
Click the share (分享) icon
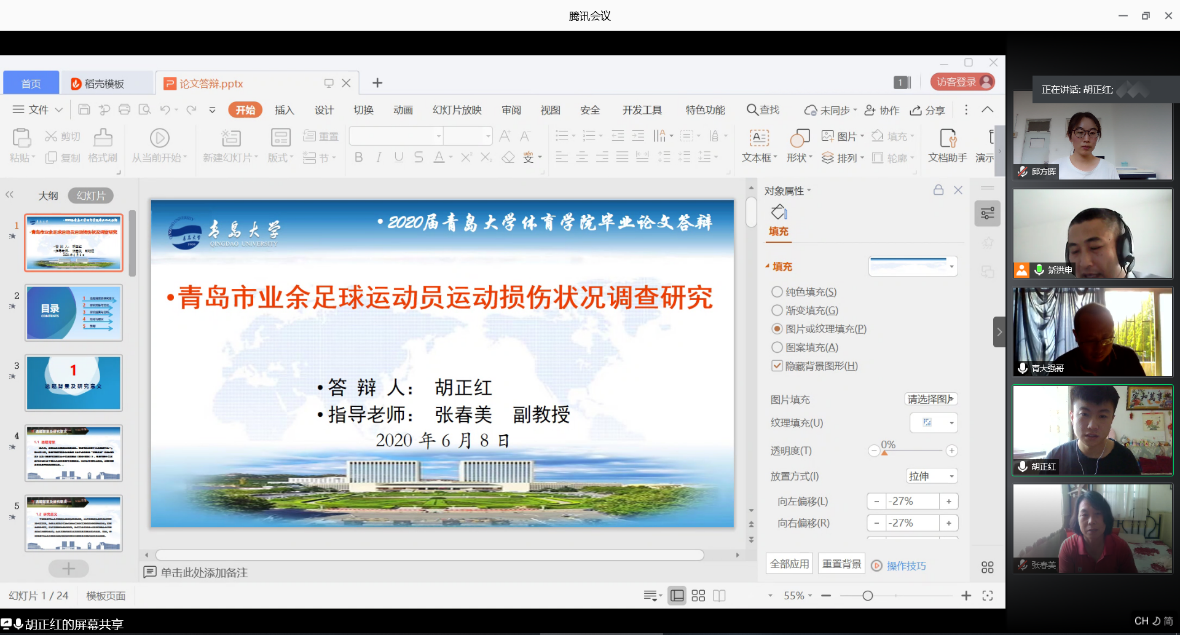(917, 110)
